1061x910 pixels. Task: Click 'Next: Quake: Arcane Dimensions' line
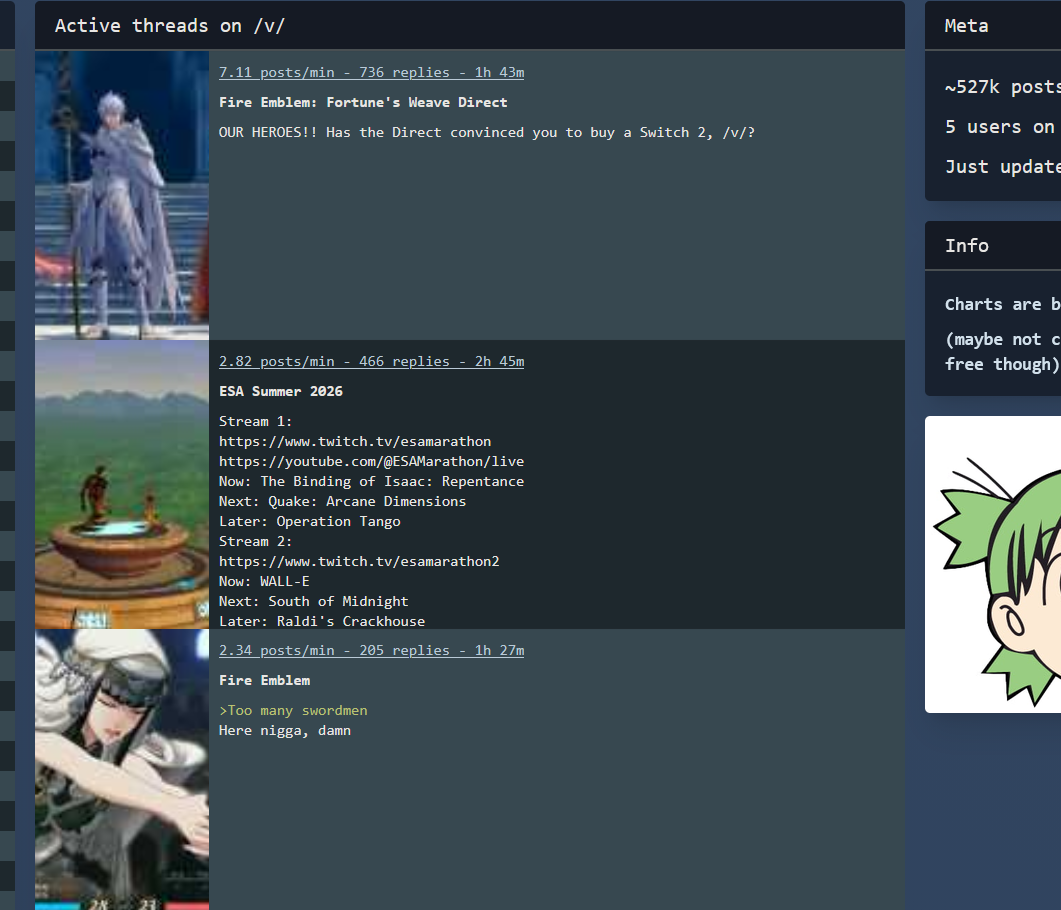click(x=342, y=501)
